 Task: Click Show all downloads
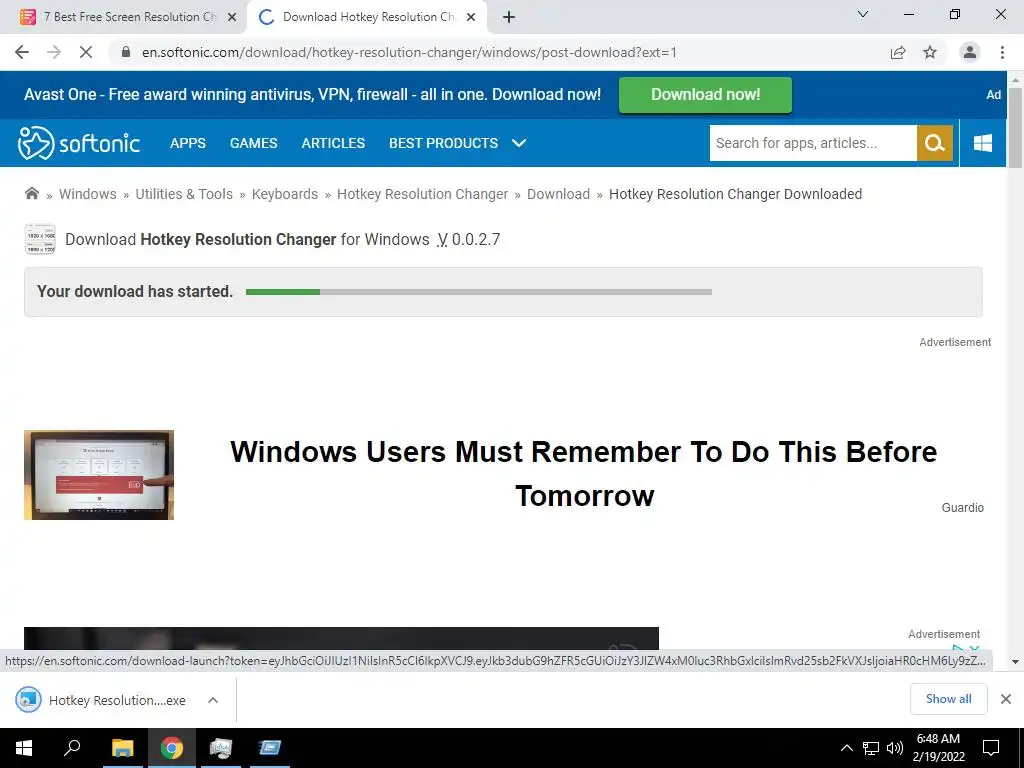click(948, 699)
